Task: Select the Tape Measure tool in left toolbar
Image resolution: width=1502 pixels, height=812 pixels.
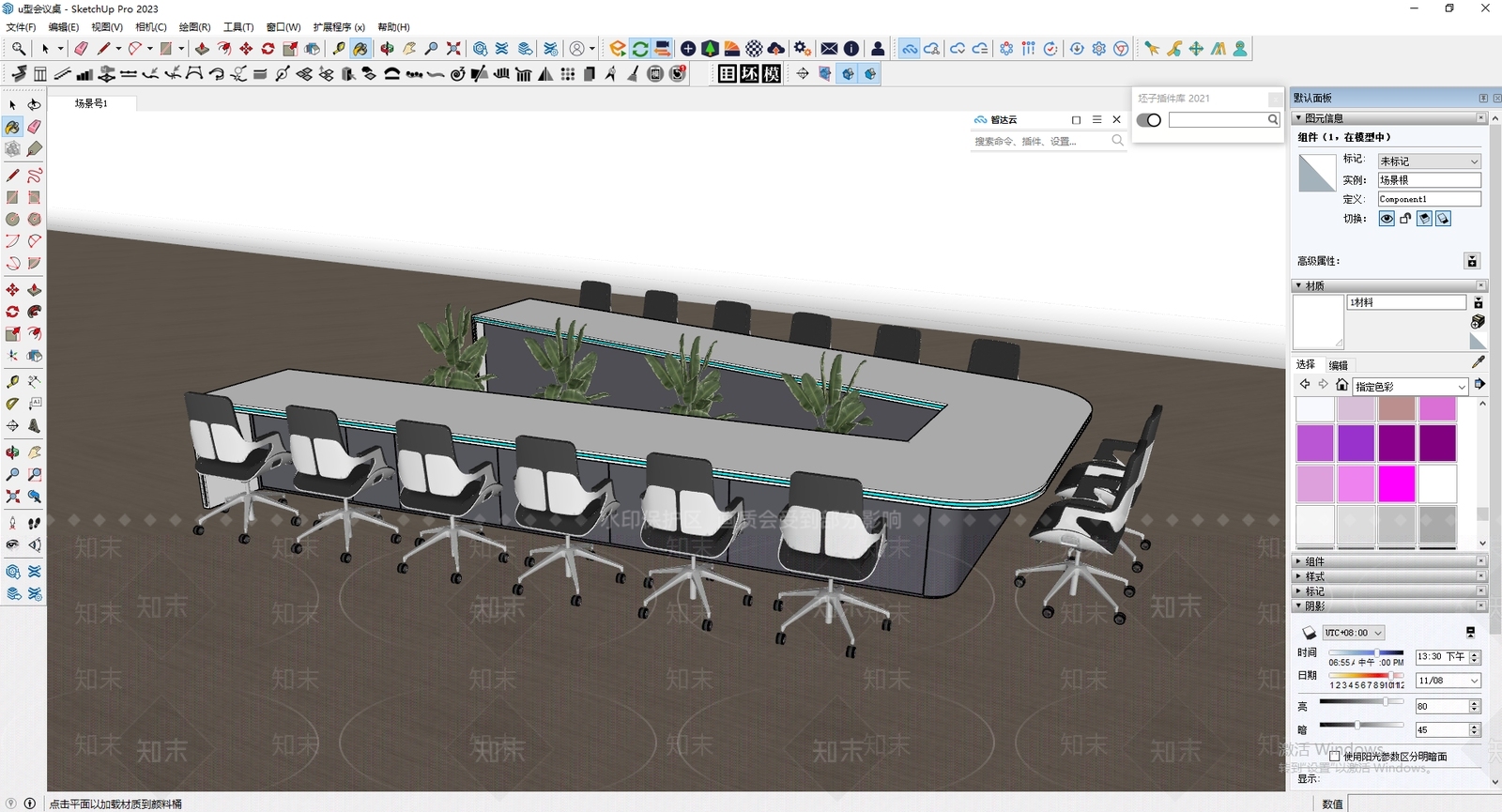Action: coord(12,382)
